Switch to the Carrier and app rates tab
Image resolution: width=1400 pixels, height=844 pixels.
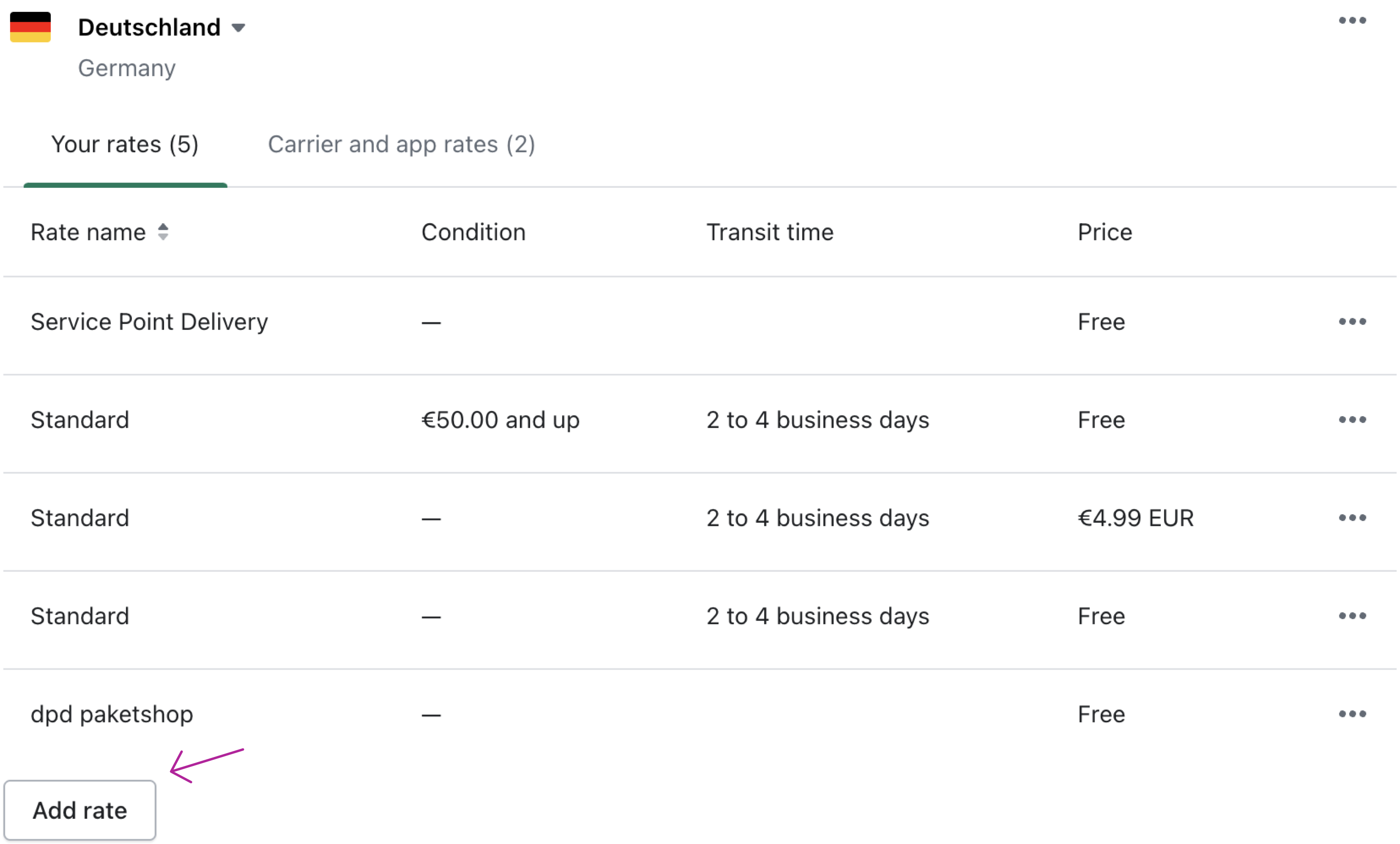click(x=401, y=144)
